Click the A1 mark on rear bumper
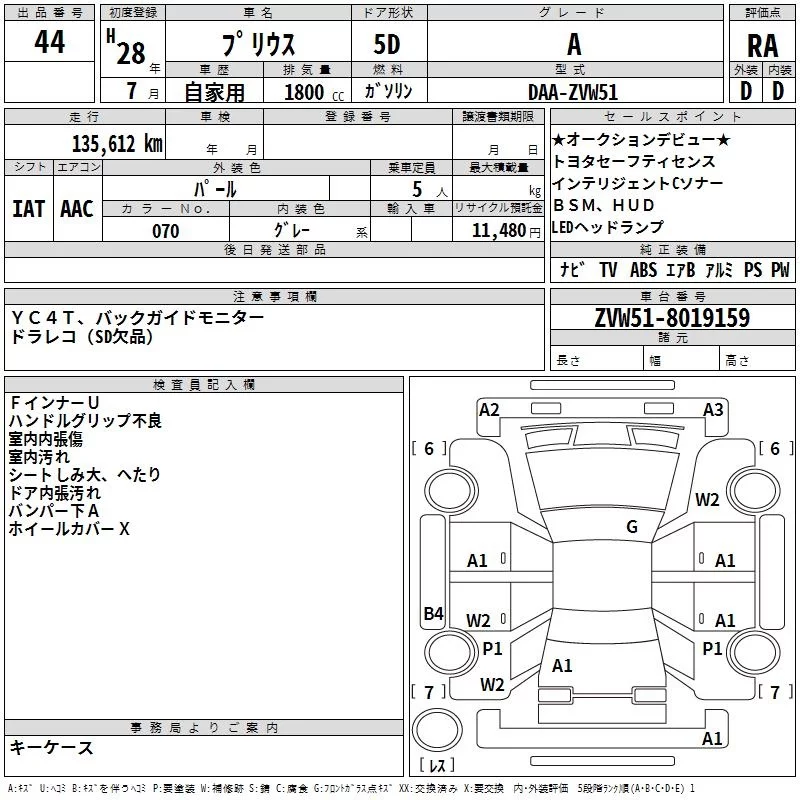800x800 pixels. [x=712, y=738]
